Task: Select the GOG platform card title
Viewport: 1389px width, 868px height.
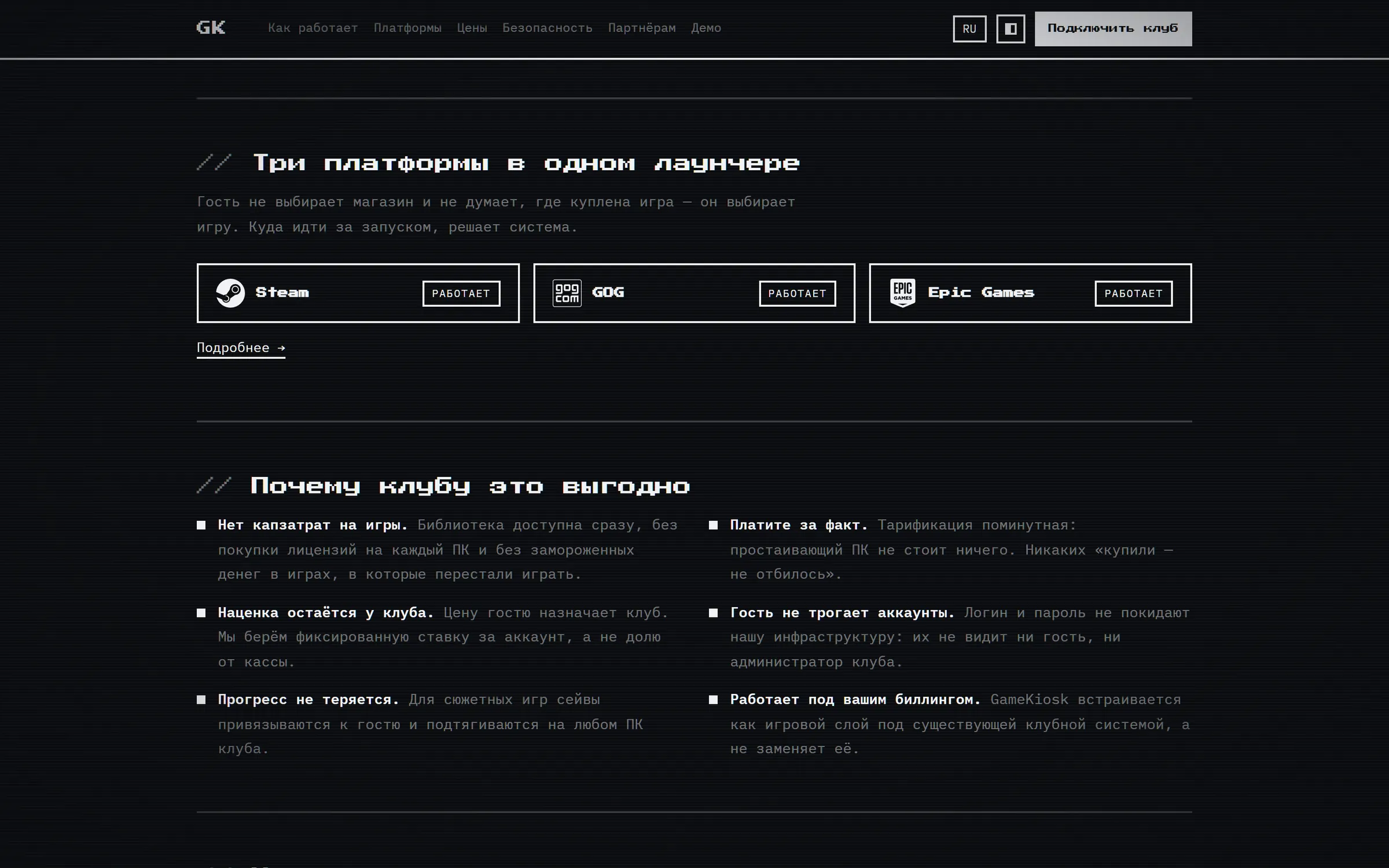Action: coord(608,292)
